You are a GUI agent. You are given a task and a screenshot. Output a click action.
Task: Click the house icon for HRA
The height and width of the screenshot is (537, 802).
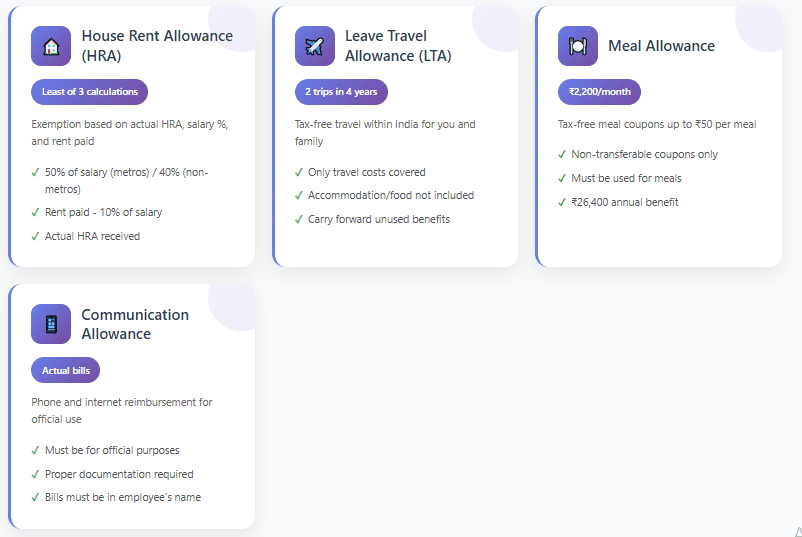51,46
